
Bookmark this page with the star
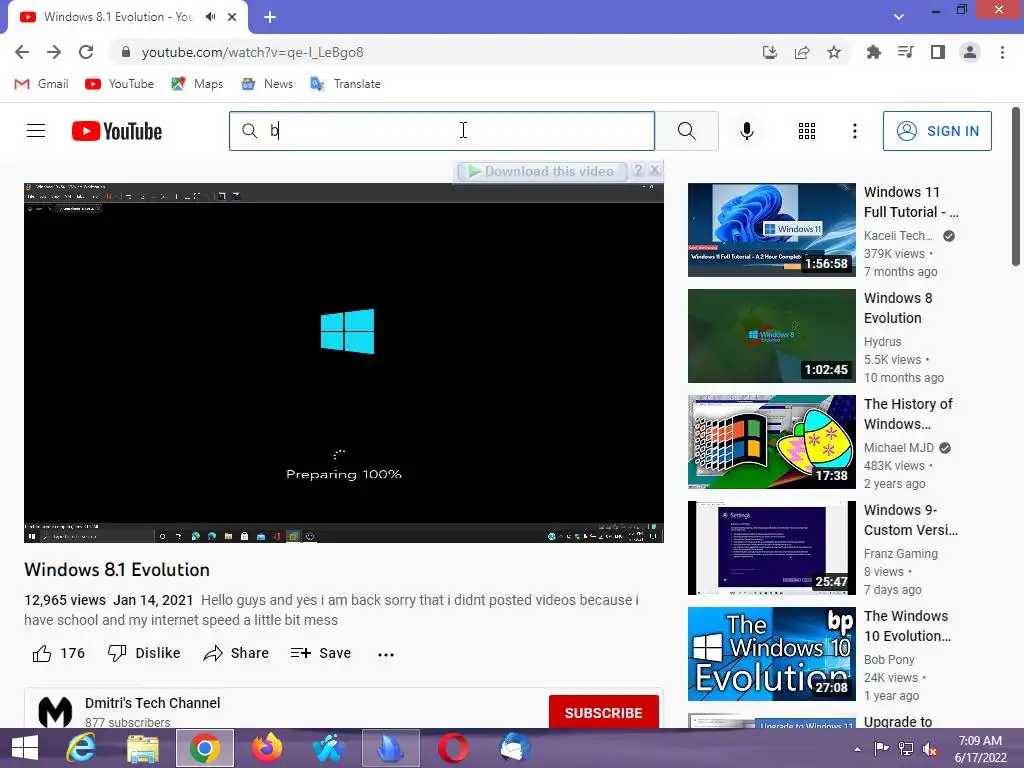834,52
